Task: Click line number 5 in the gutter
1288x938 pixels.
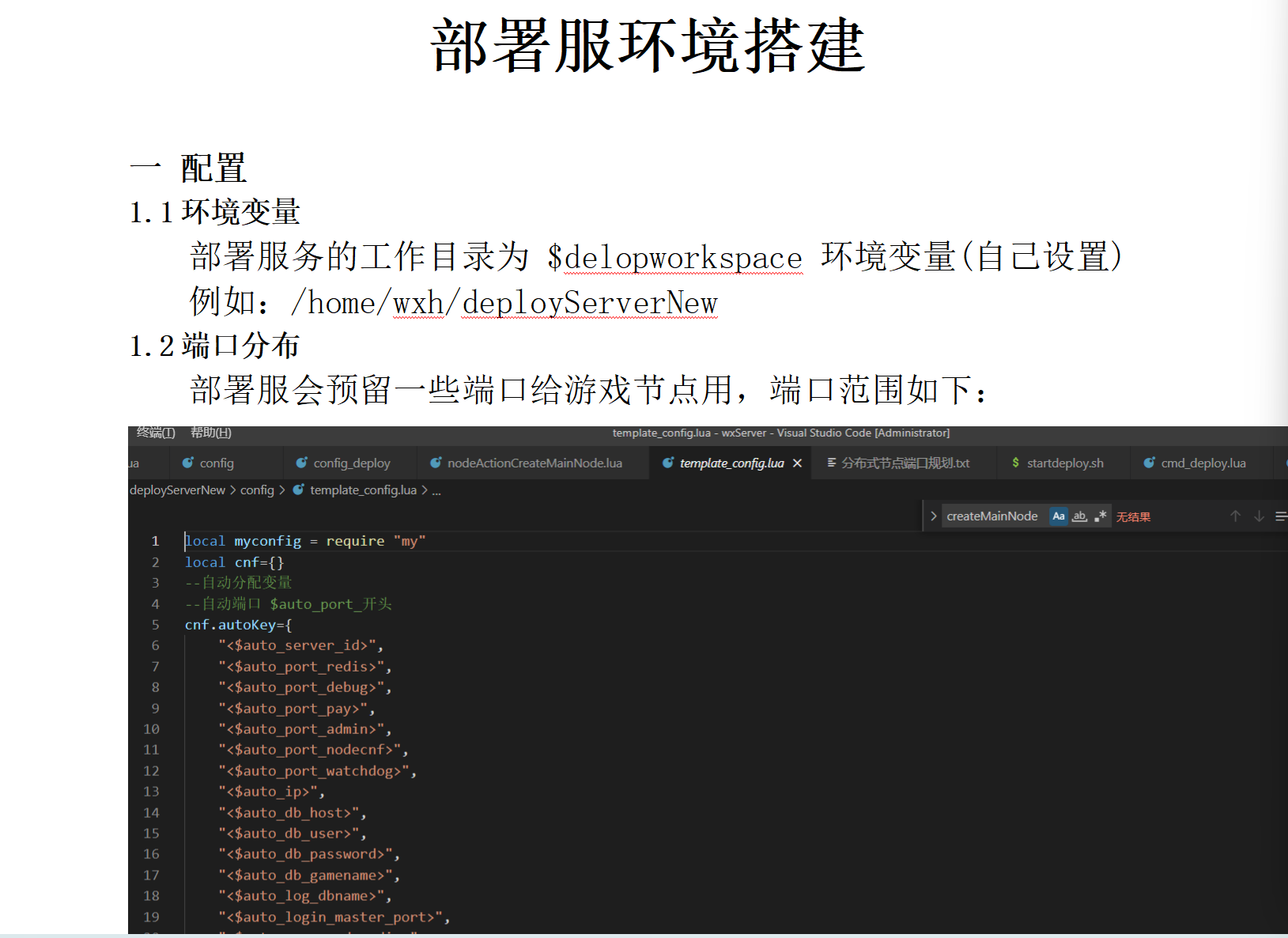Action: [156, 625]
